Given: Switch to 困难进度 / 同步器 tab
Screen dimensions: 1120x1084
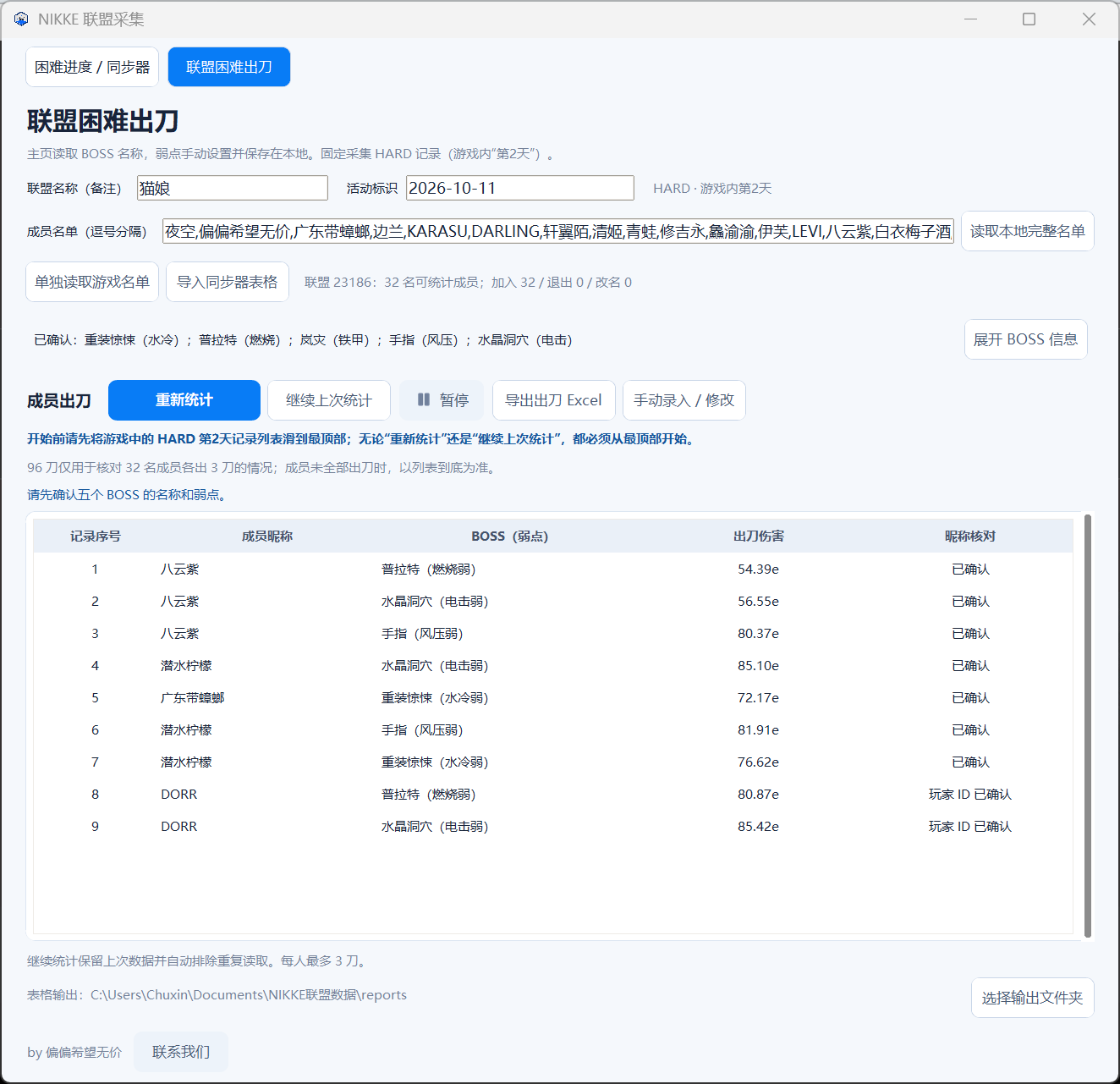Looking at the screenshot, I should 92,67.
